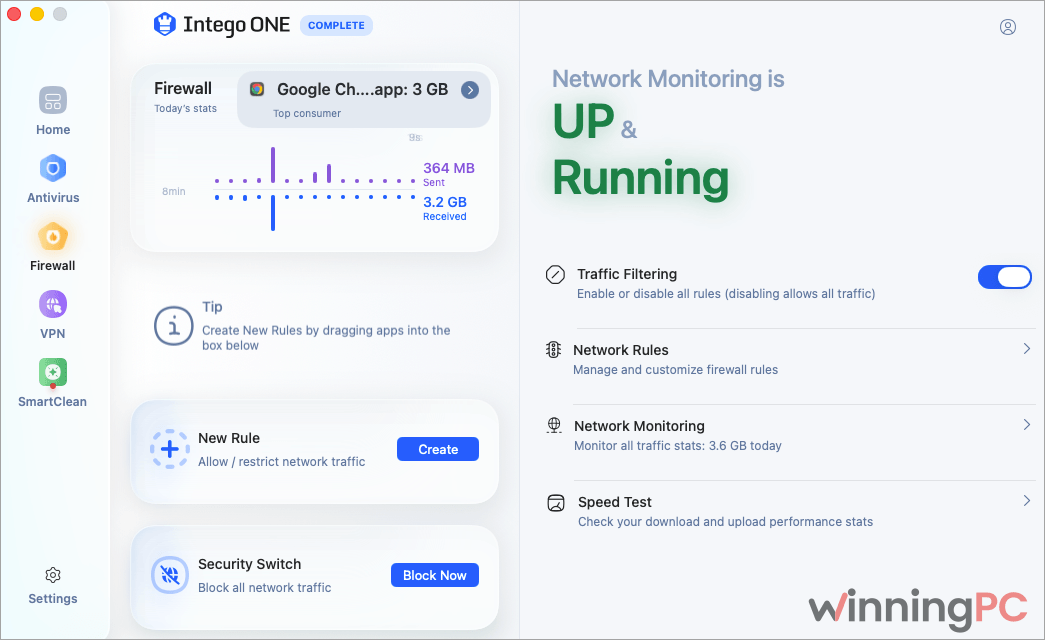This screenshot has height=640, width=1045.
Task: Close the window with red button
Action: click(x=14, y=14)
